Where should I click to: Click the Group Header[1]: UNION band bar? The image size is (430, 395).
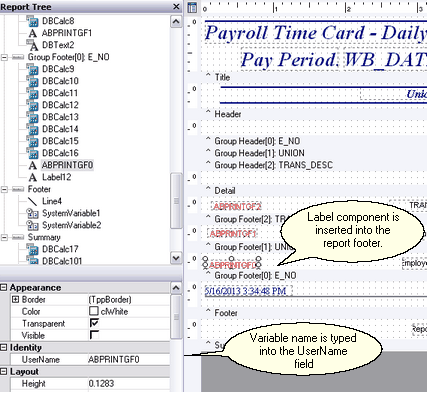pyautogui.click(x=314, y=153)
